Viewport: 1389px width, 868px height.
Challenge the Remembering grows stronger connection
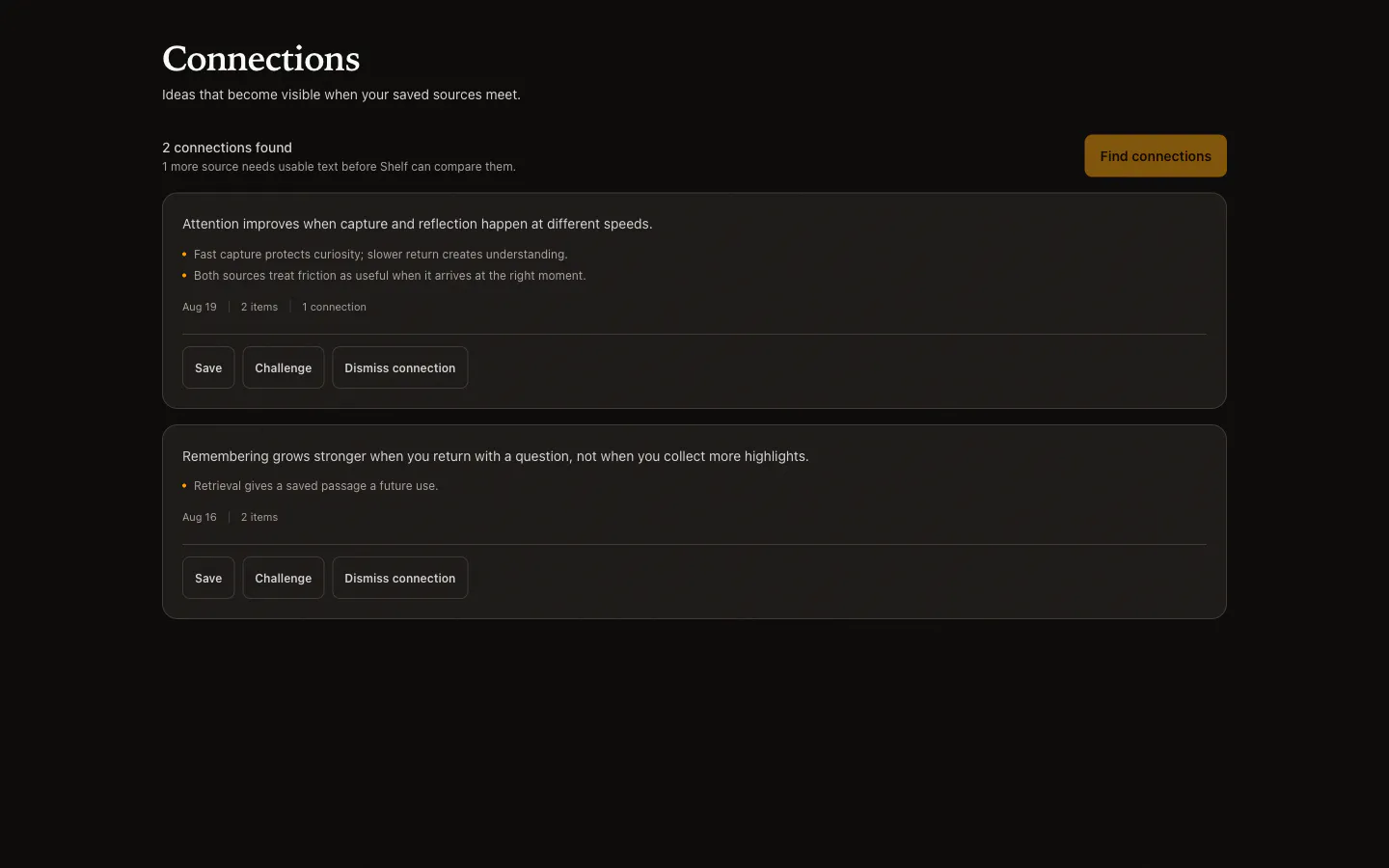[x=283, y=578]
